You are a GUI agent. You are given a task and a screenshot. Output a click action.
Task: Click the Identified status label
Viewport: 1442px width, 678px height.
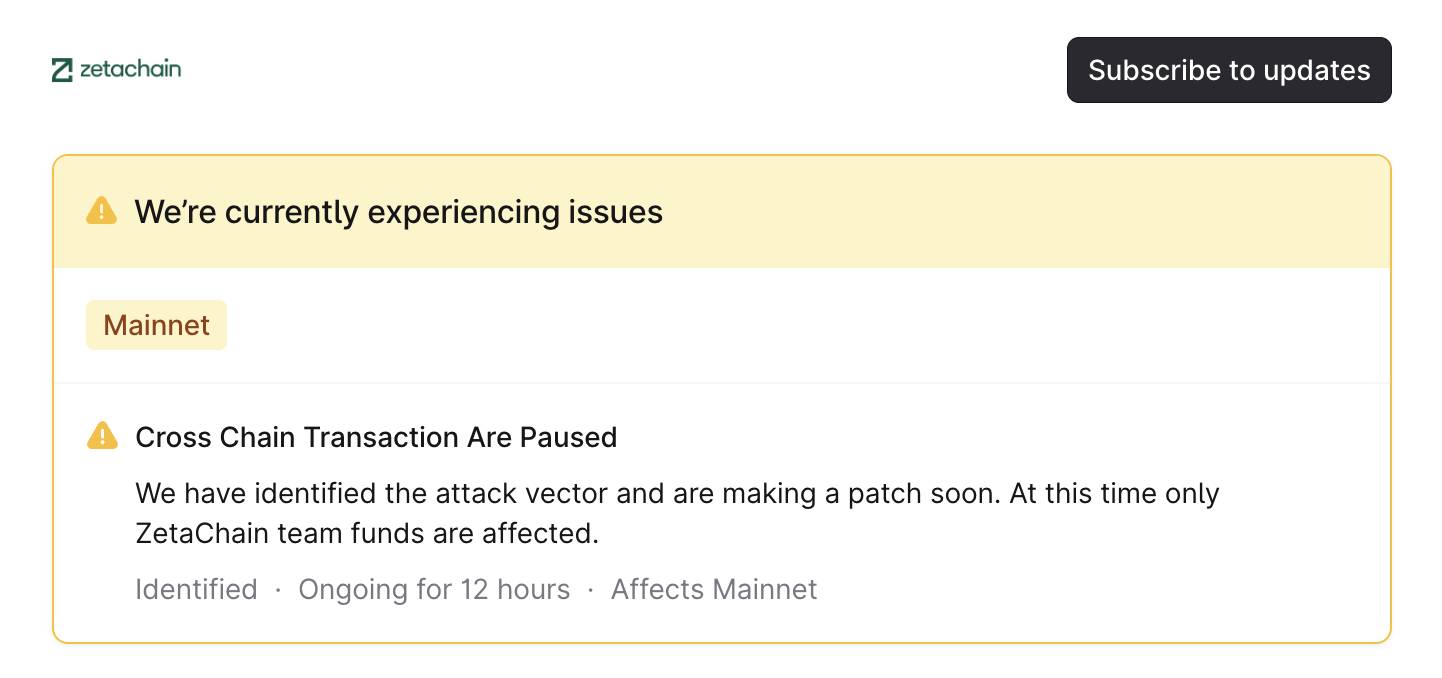coord(196,589)
